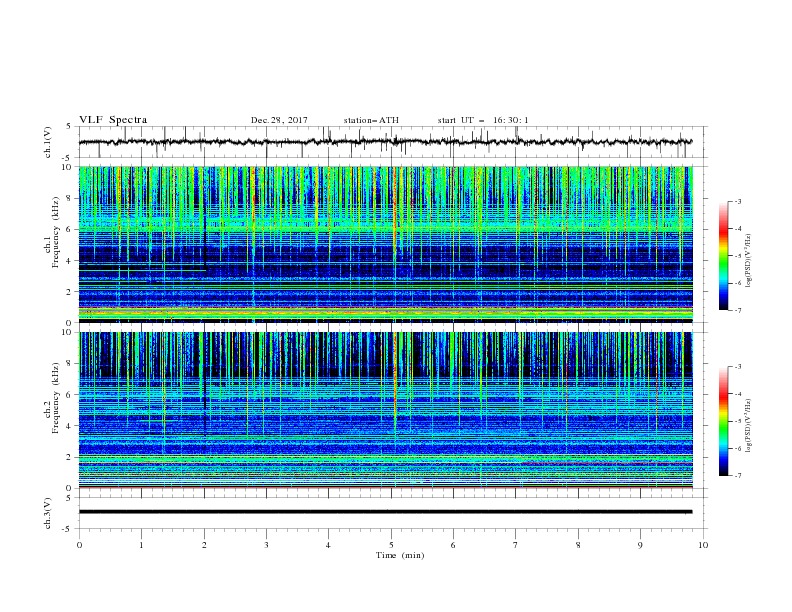This screenshot has height=612, width=792.
Task: Click time axis tick label "9"
Action: click(x=640, y=545)
